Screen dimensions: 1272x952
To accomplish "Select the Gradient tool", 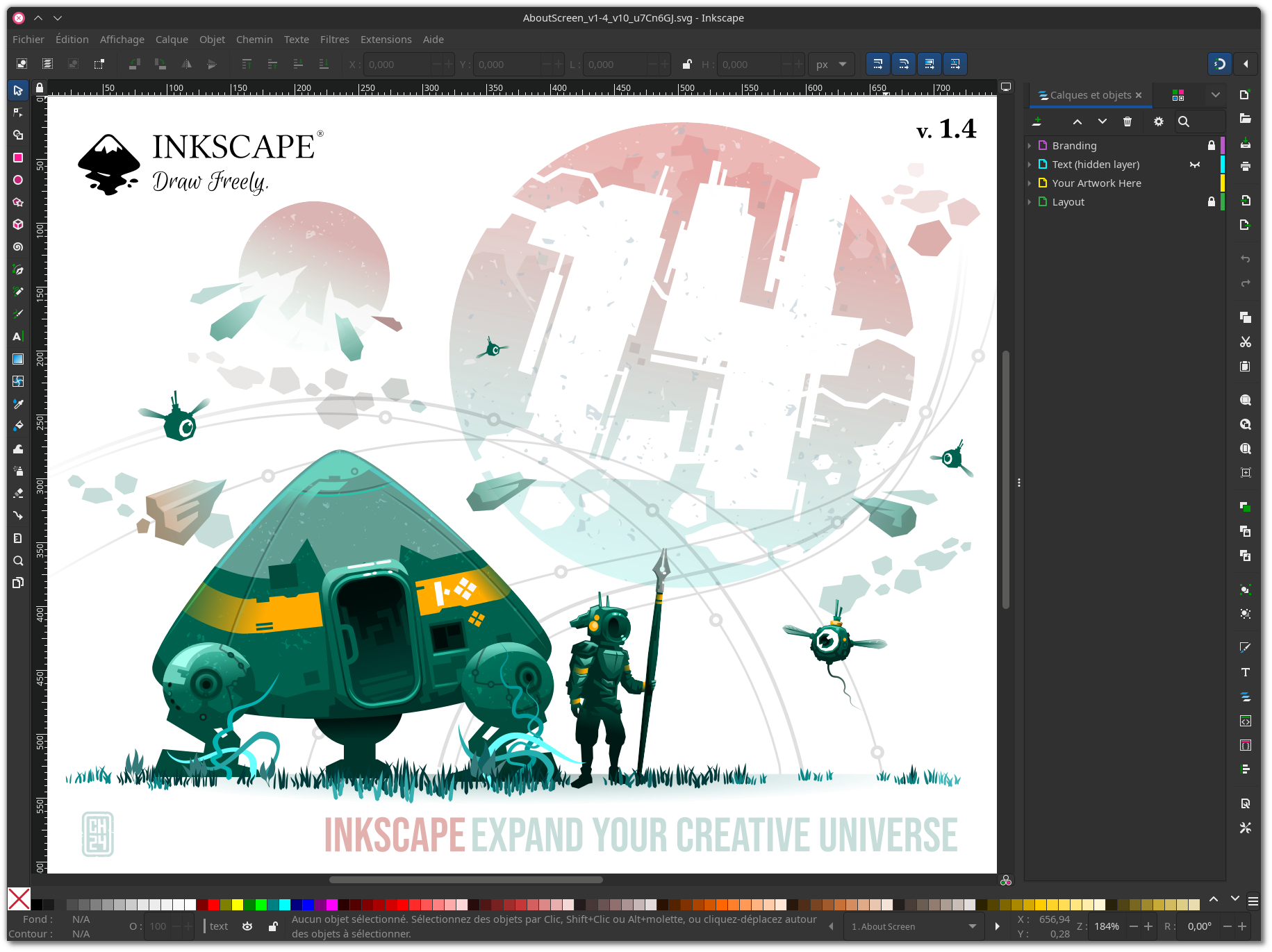I will click(18, 359).
